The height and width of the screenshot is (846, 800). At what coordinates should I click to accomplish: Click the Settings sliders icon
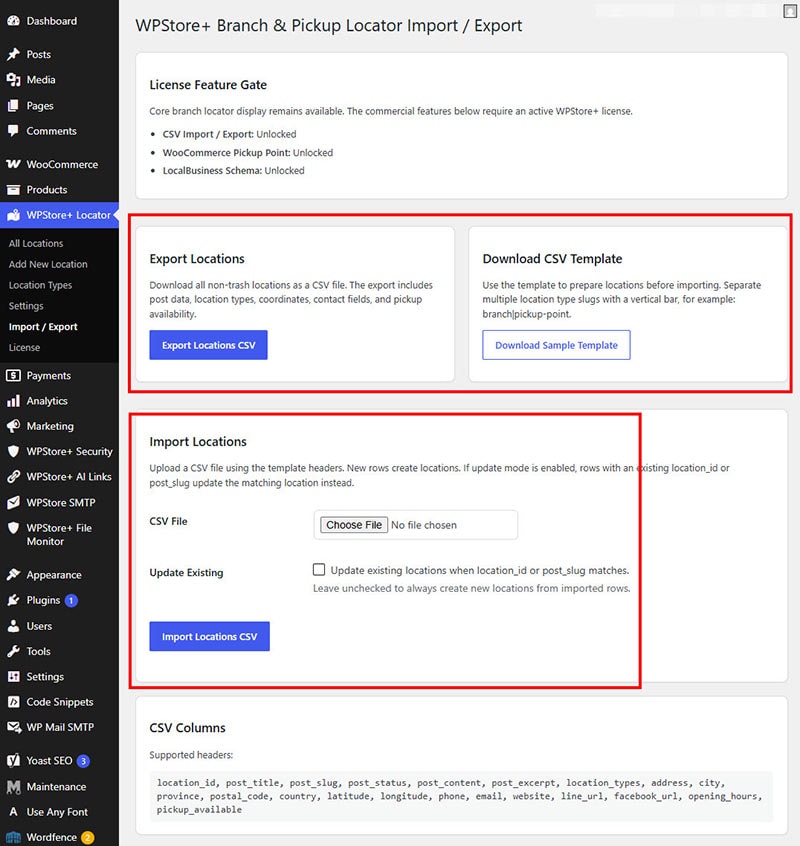pyautogui.click(x=13, y=677)
